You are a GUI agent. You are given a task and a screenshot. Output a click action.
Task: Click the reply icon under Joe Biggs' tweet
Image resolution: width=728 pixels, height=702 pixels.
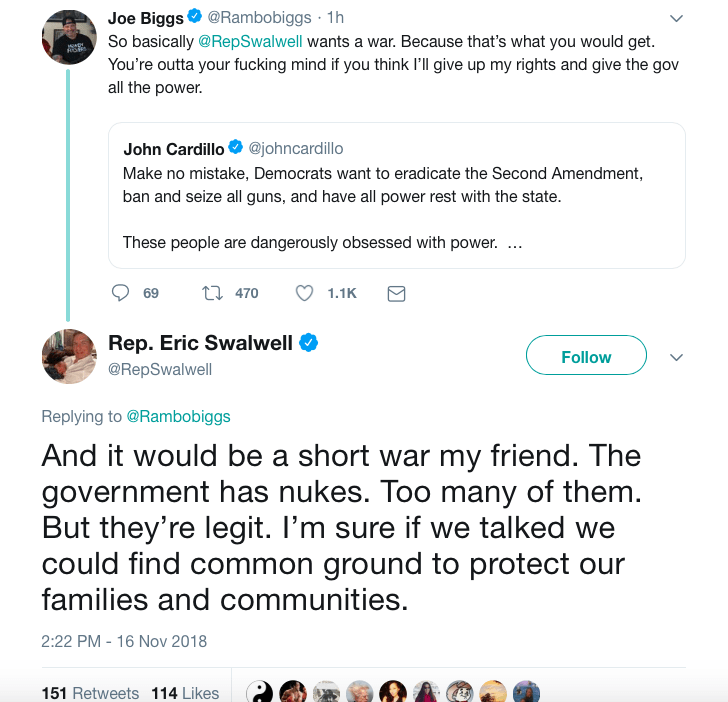pyautogui.click(x=121, y=293)
